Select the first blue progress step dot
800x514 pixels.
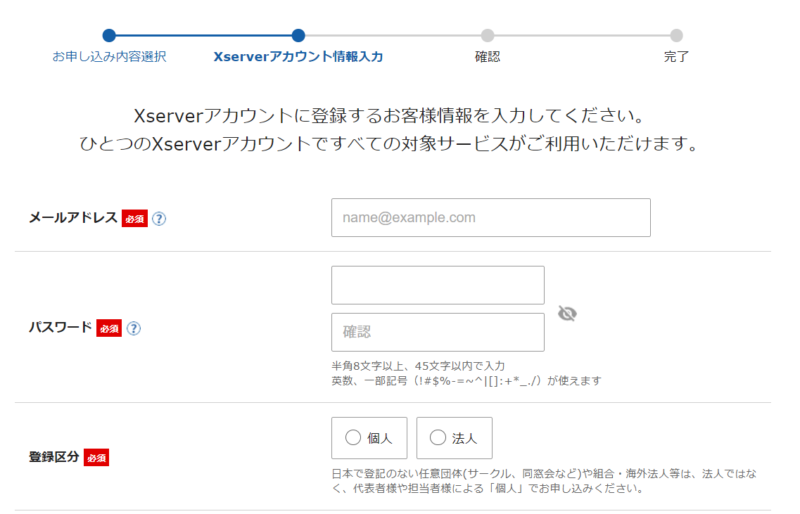(x=109, y=35)
